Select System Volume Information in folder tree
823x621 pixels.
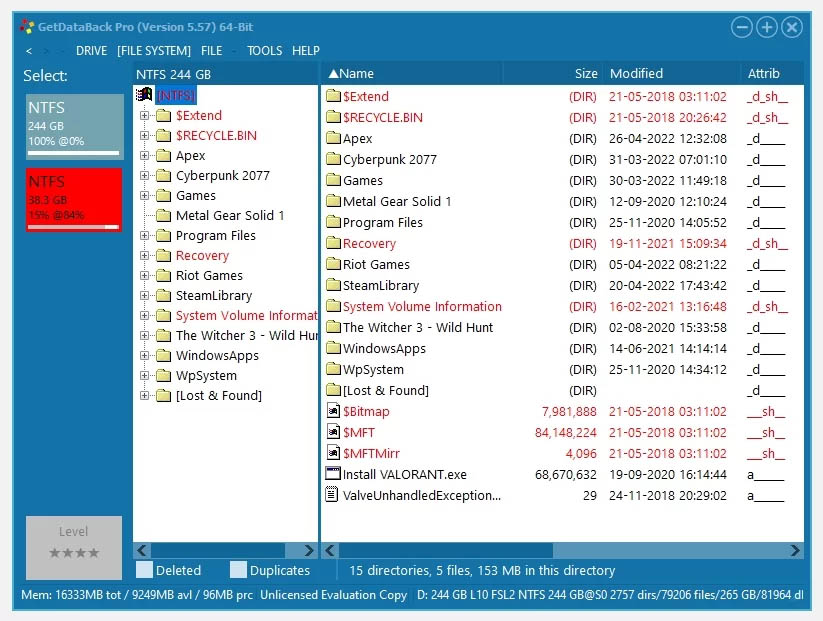coord(247,315)
